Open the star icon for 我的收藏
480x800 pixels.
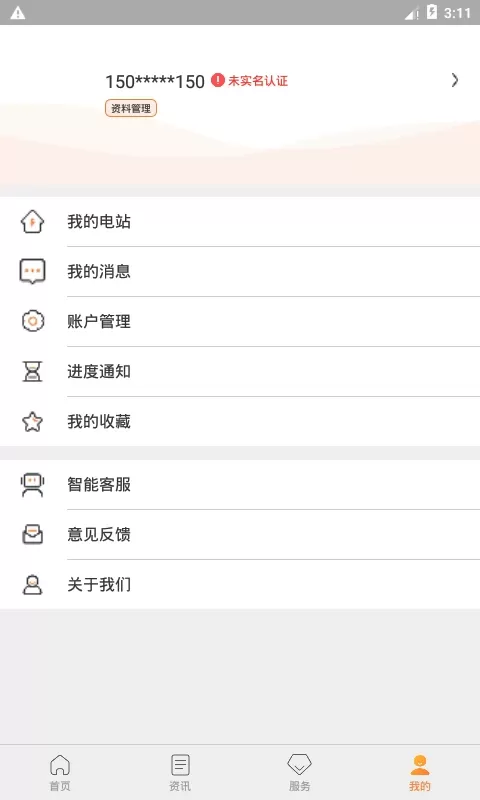[32, 421]
